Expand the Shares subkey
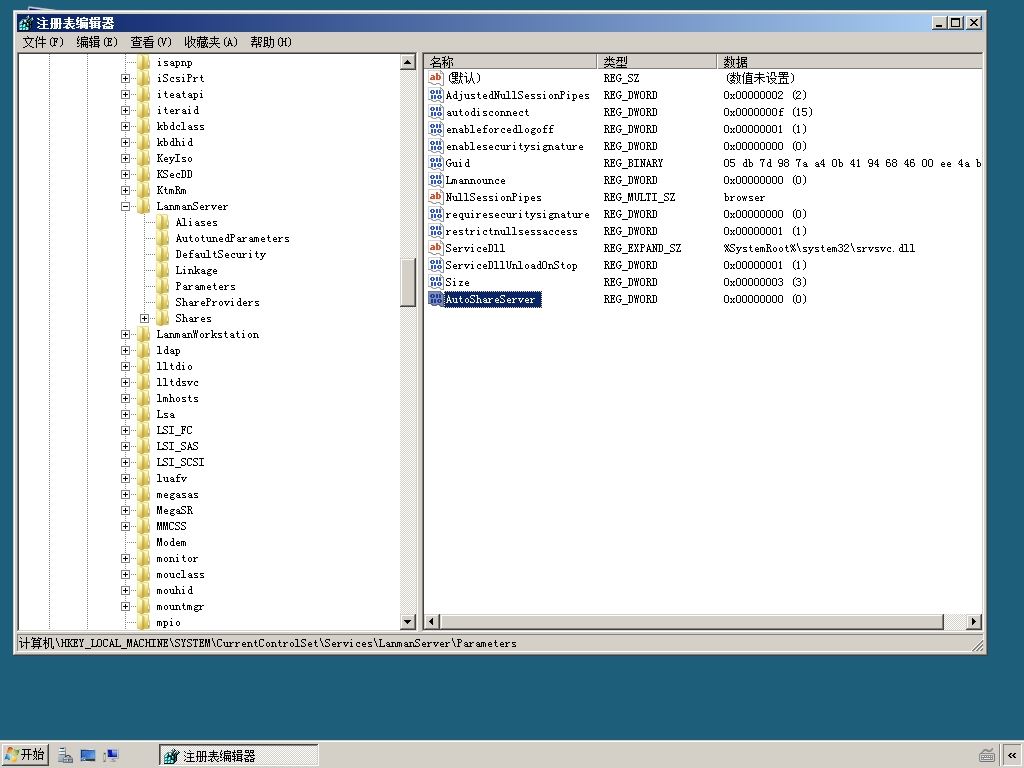 coord(144,318)
